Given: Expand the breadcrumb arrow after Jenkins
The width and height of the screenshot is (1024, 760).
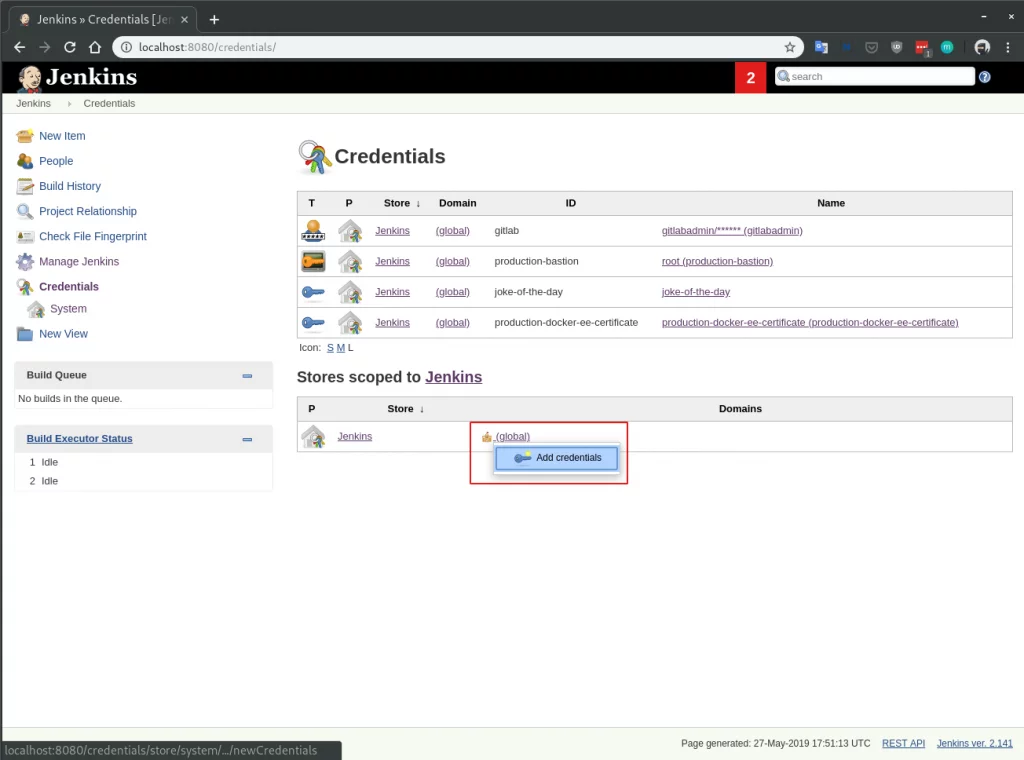Looking at the screenshot, I should point(69,104).
